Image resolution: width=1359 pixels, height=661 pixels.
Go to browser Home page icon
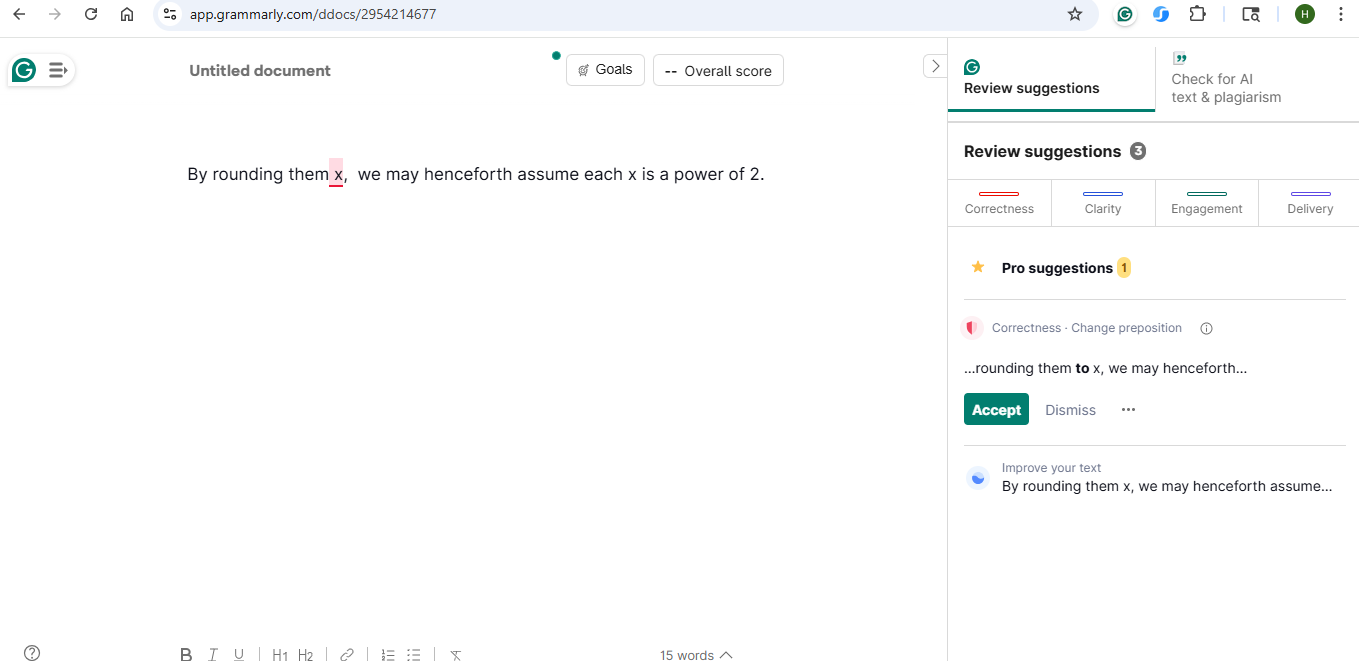(x=127, y=14)
